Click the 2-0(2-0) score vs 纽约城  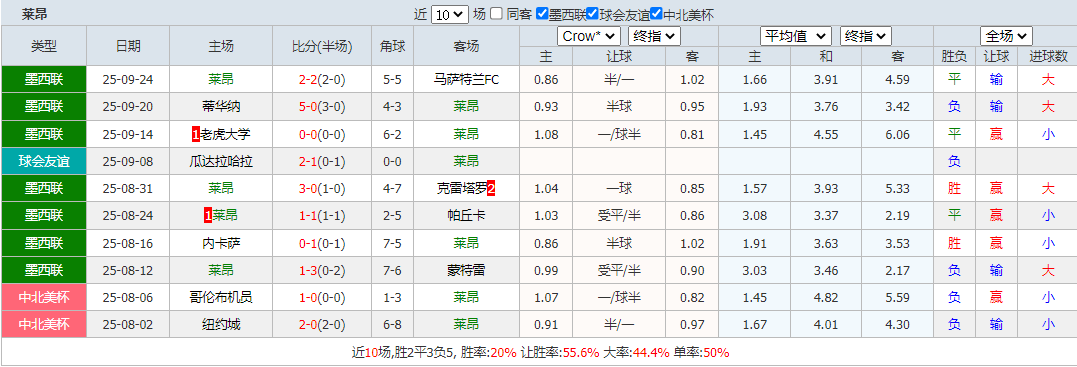point(322,324)
